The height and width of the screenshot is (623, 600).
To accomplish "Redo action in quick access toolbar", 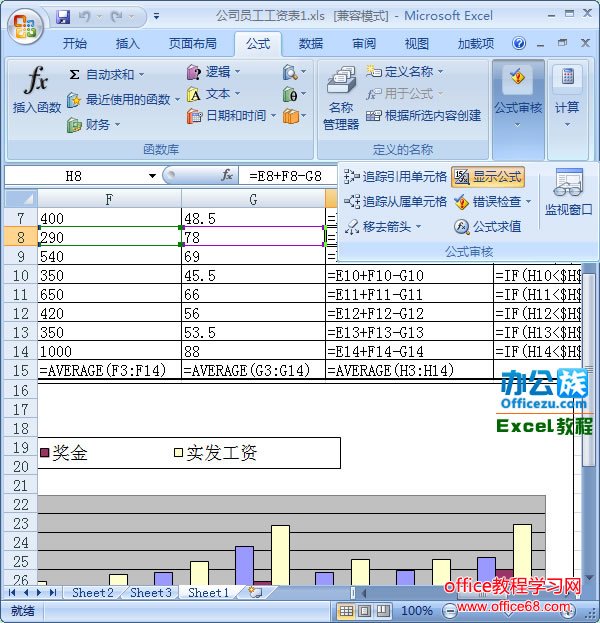I will click(117, 16).
